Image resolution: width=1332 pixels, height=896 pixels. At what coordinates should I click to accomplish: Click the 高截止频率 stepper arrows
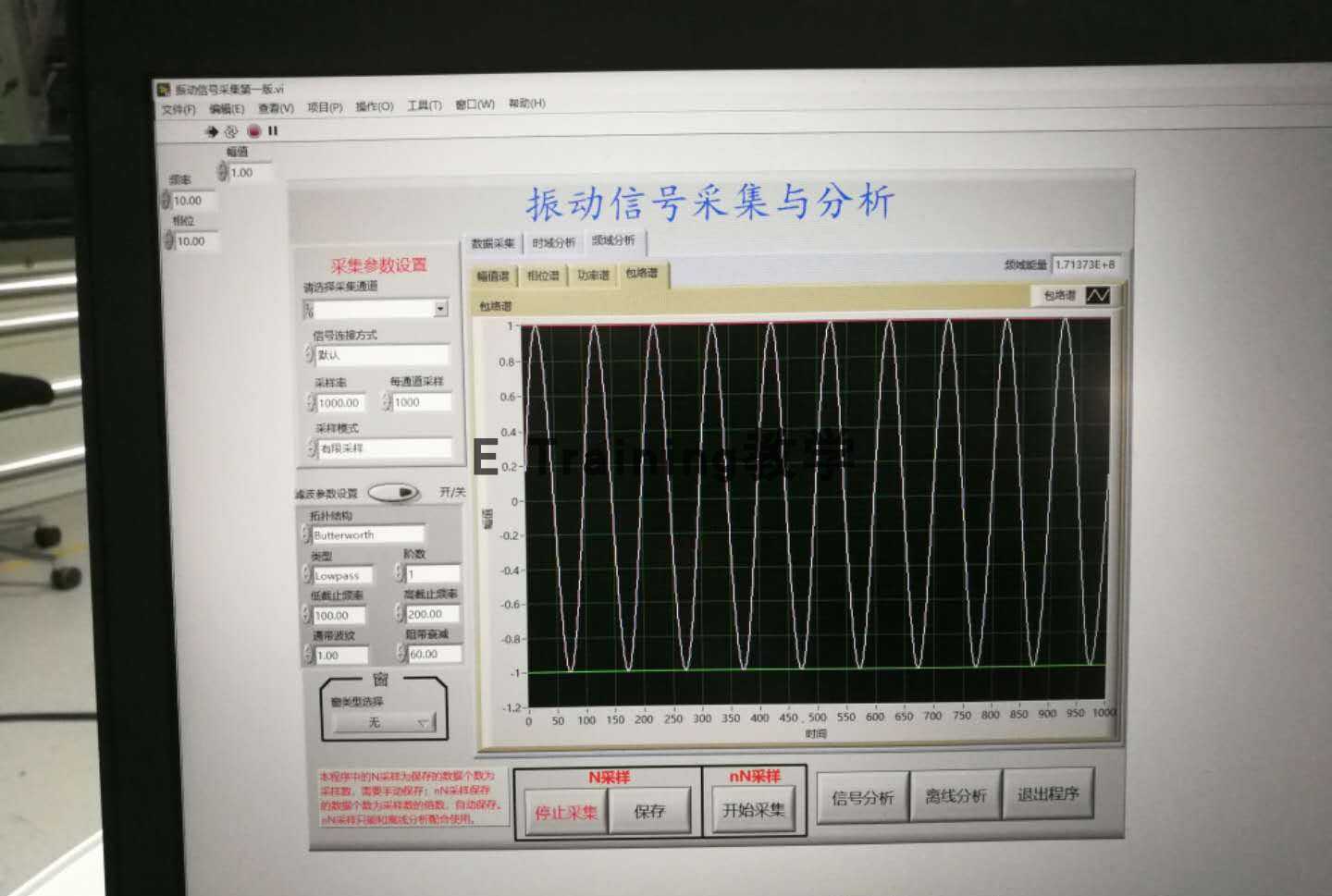401,613
